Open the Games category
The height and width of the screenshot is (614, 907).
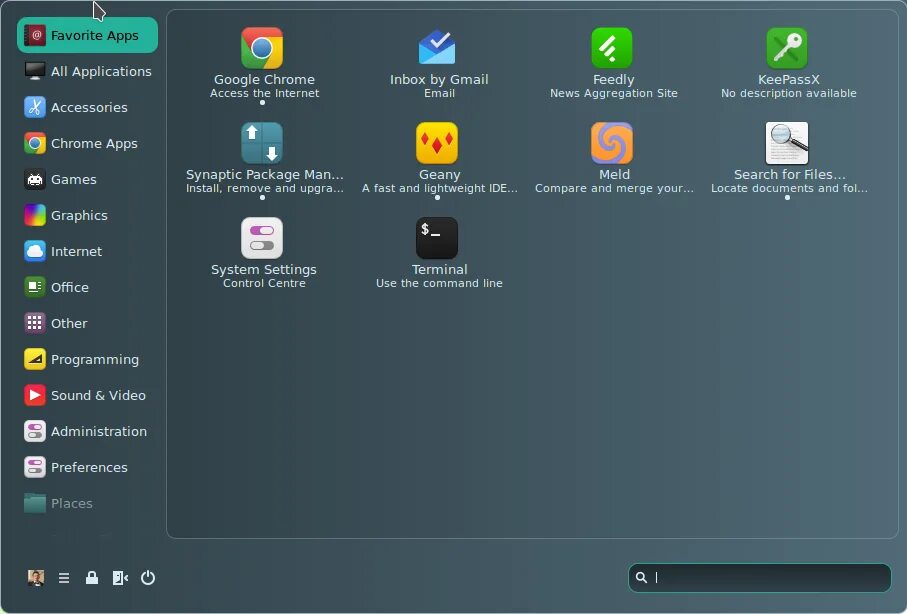87,179
